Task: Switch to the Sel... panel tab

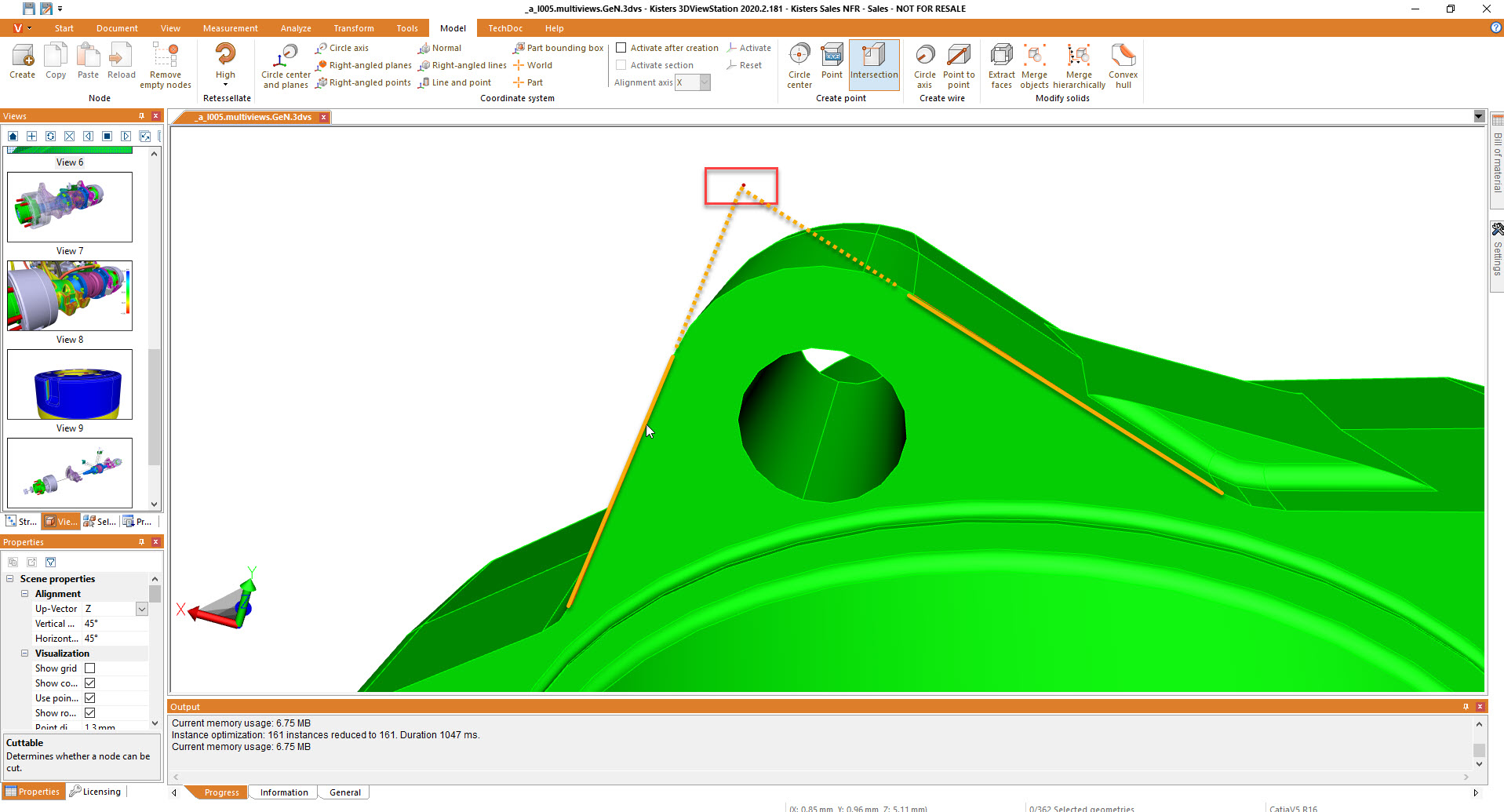Action: click(100, 522)
